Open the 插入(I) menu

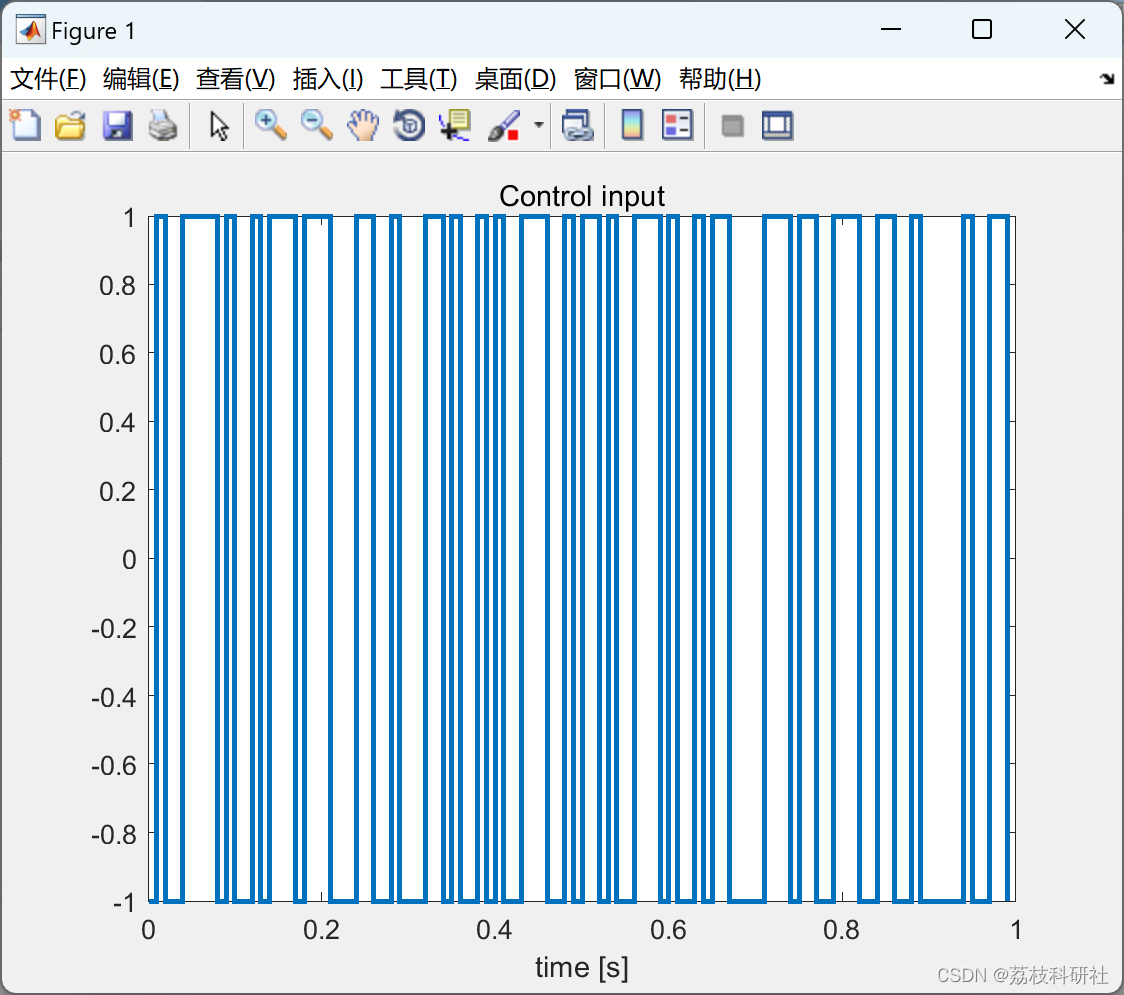click(328, 79)
